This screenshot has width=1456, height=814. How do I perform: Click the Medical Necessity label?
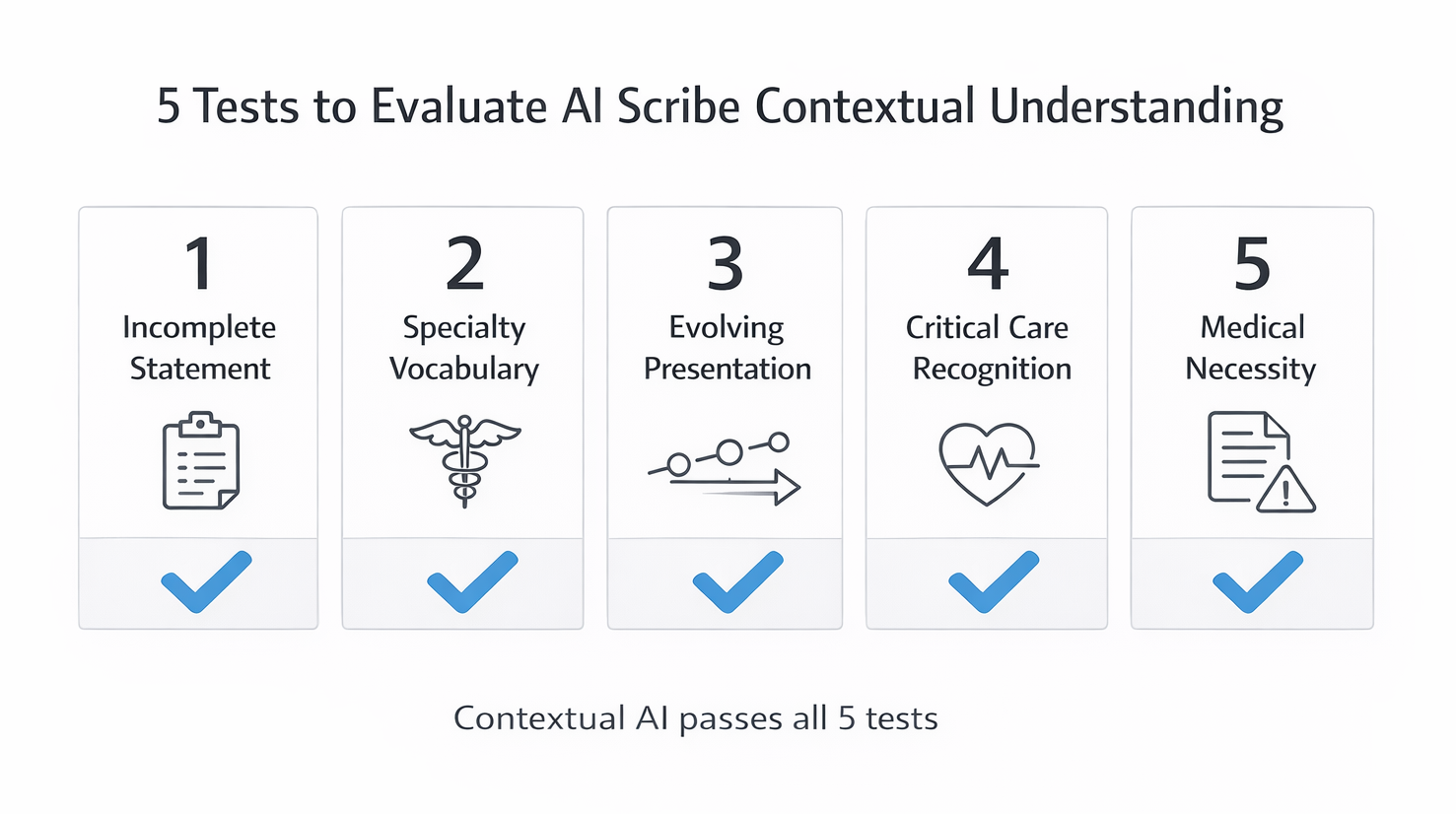click(1252, 348)
